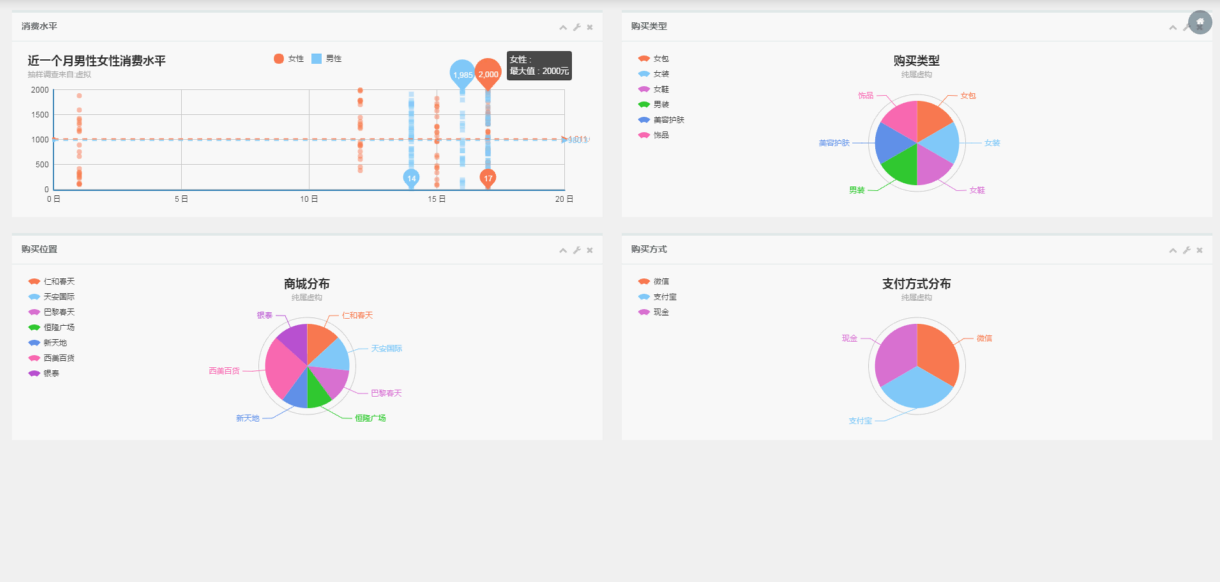Toggle 天安国际 in the mall legend
The image size is (1220, 582).
(x=52, y=297)
